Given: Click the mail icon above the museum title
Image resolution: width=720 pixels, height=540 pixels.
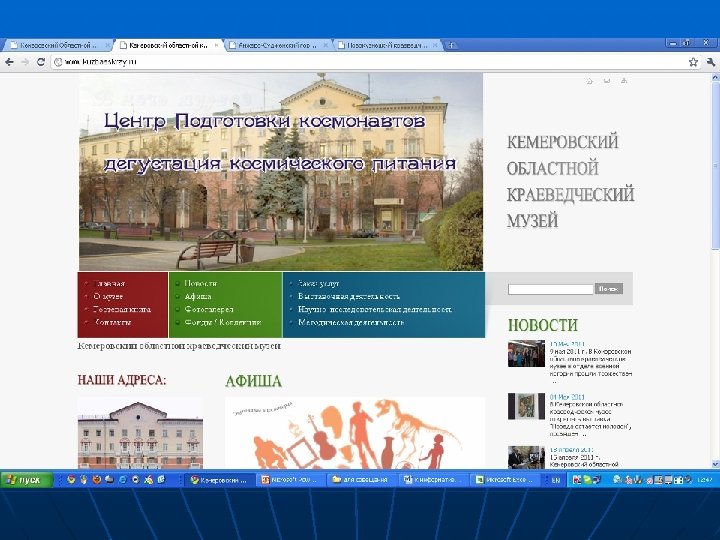Looking at the screenshot, I should (x=607, y=81).
